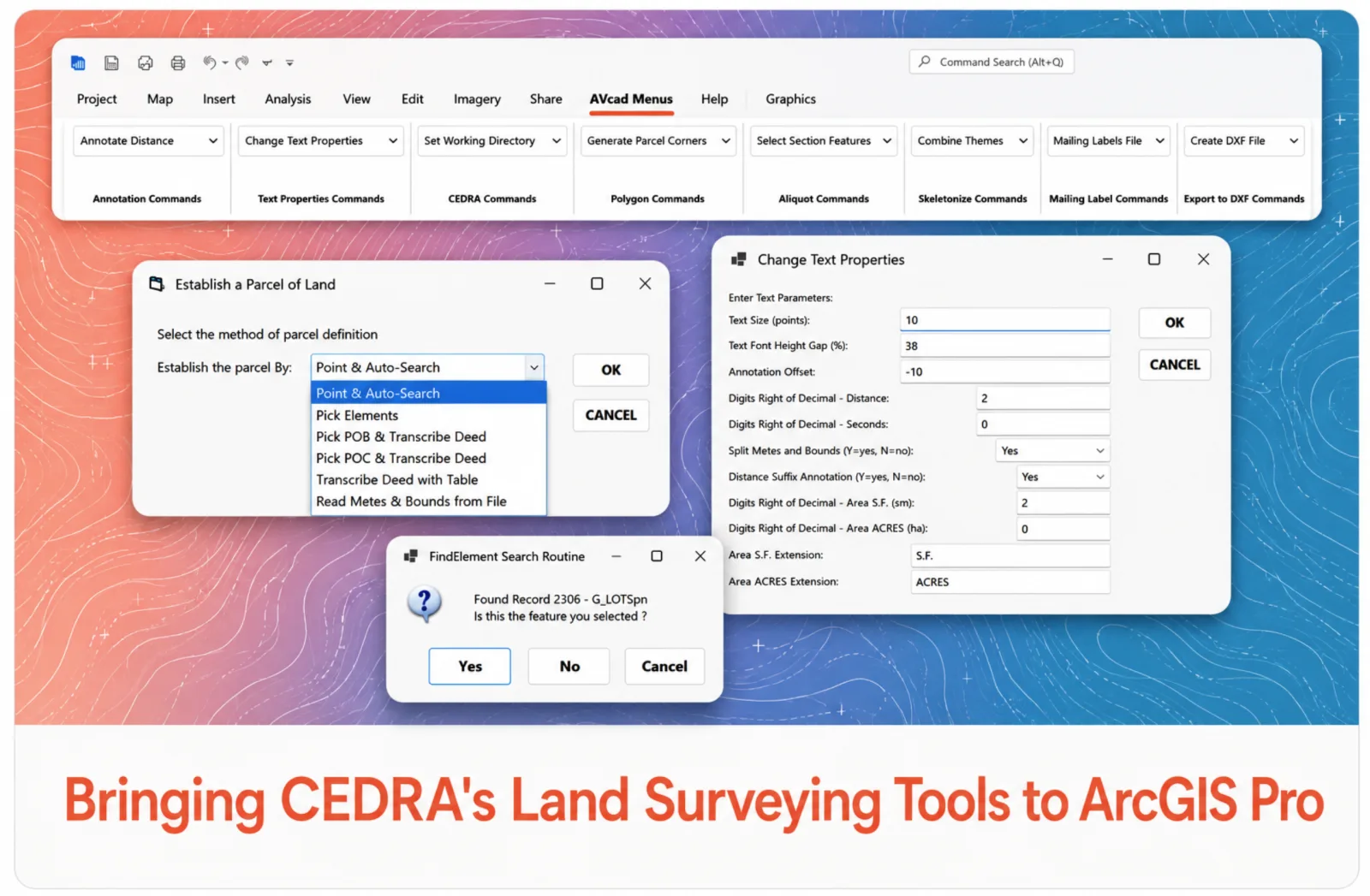
Task: Click OK in Change Text Properties window
Action: point(1174,323)
